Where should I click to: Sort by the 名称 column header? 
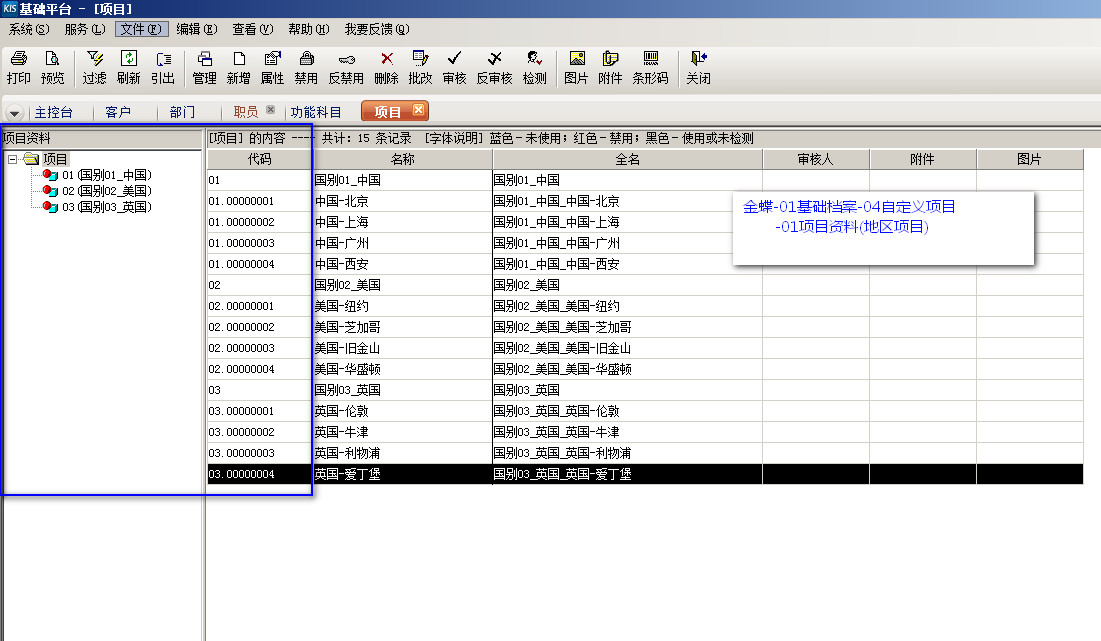click(x=402, y=159)
